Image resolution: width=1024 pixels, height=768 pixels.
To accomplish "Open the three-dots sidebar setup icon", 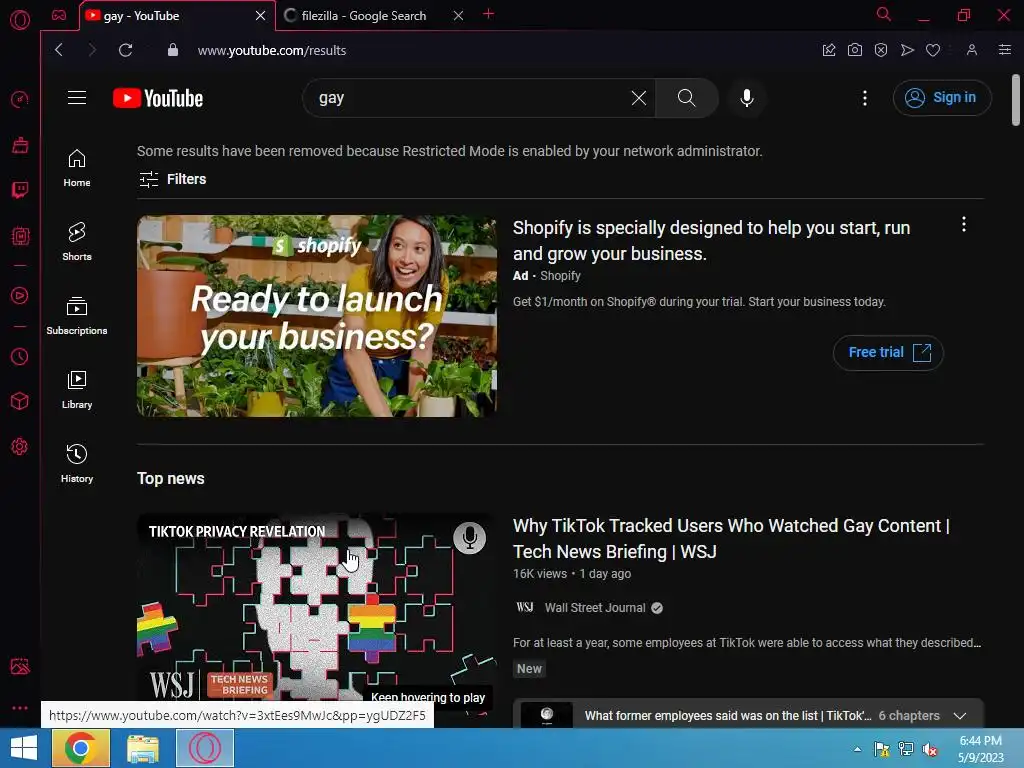I will pos(20,708).
